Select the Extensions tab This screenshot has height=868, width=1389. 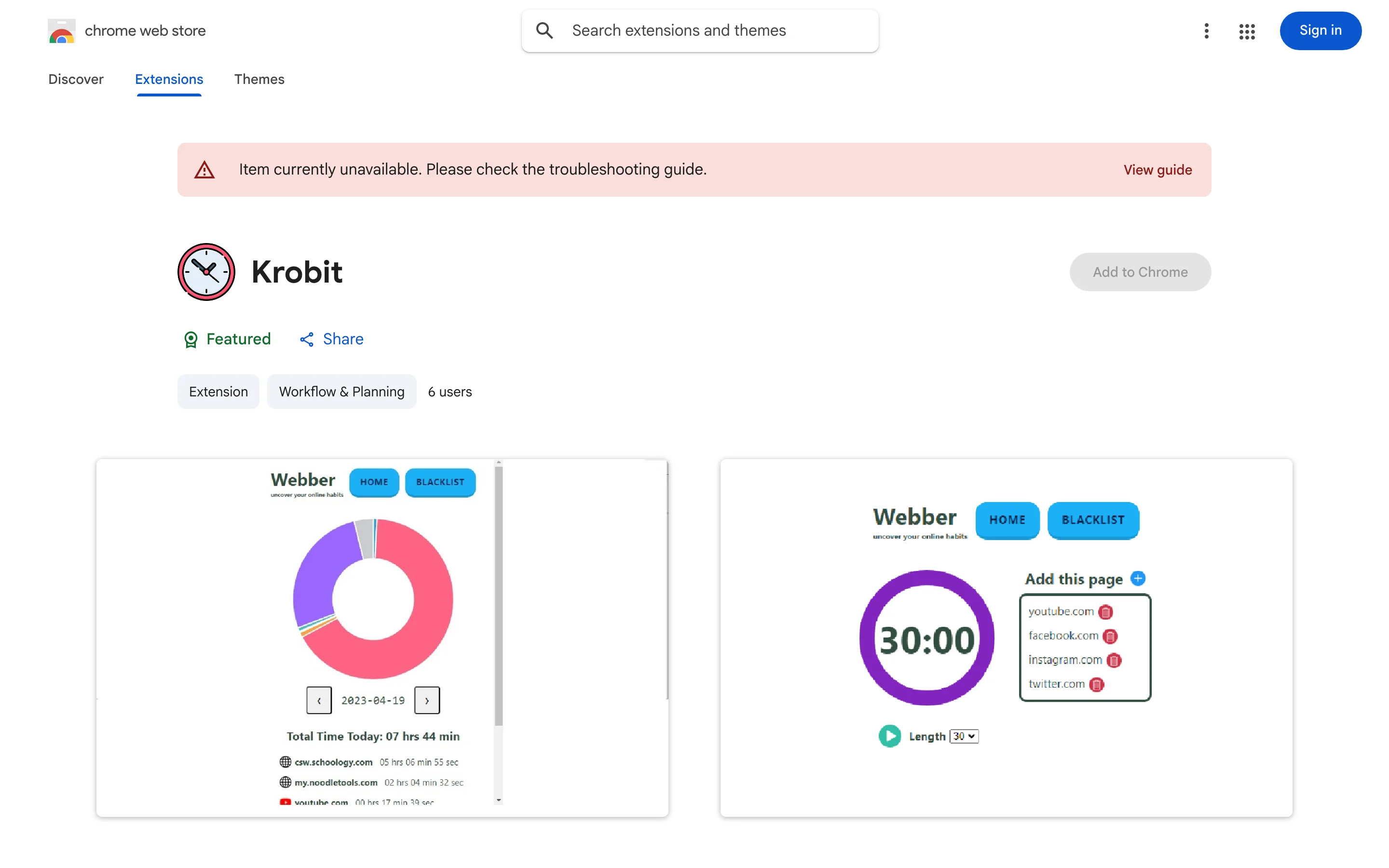(169, 79)
